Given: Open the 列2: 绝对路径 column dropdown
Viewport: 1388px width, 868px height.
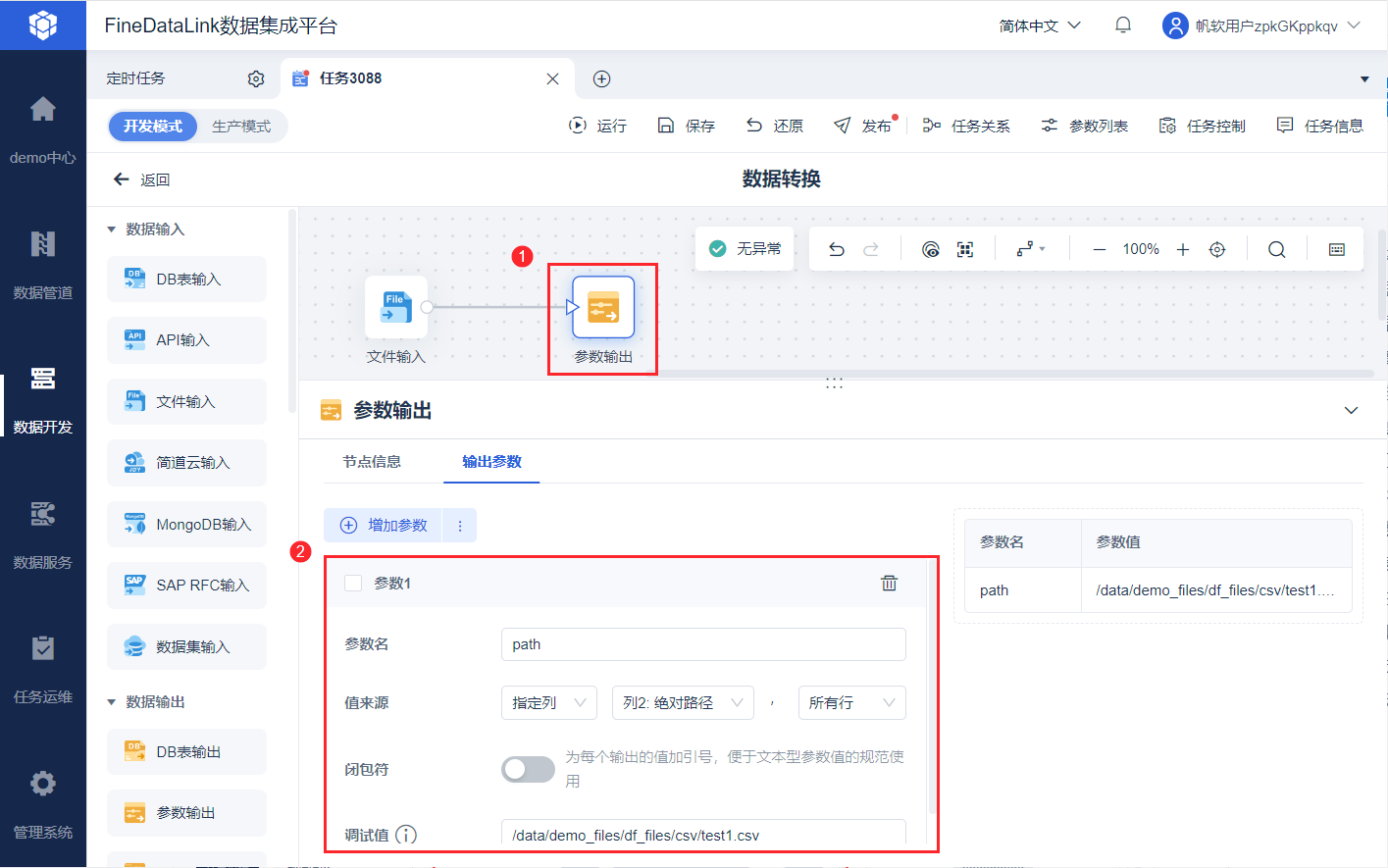Looking at the screenshot, I should click(x=683, y=702).
